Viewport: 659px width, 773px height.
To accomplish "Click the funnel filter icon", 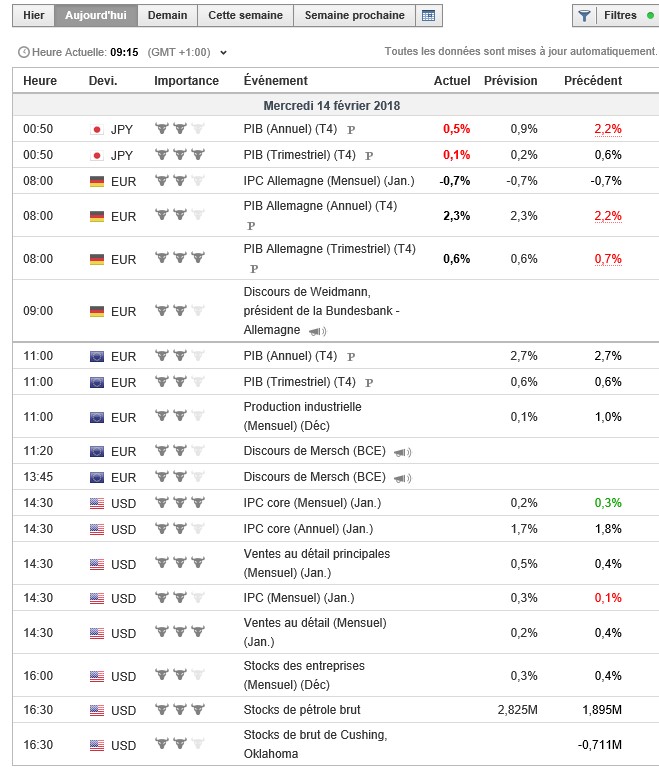I will (x=585, y=16).
